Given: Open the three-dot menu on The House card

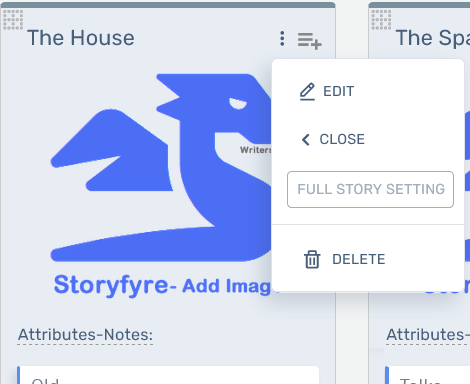Looking at the screenshot, I should [x=282, y=39].
